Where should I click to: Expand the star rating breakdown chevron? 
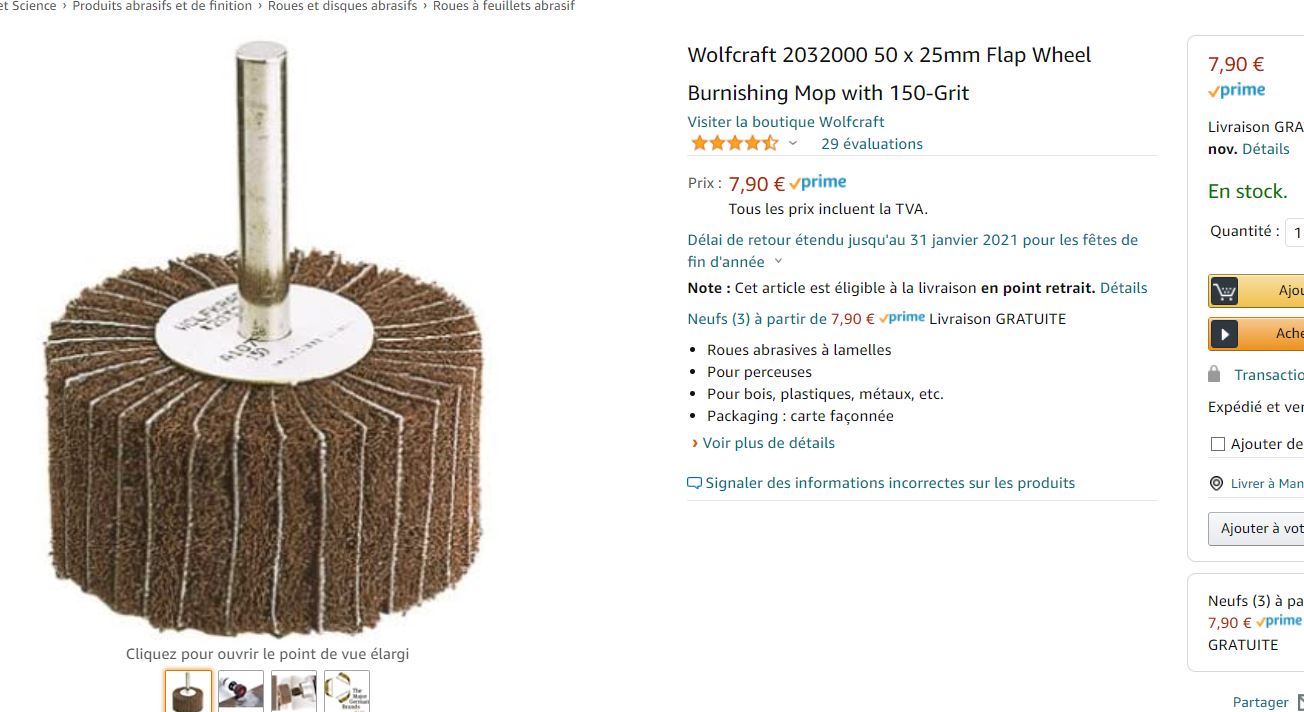[793, 144]
